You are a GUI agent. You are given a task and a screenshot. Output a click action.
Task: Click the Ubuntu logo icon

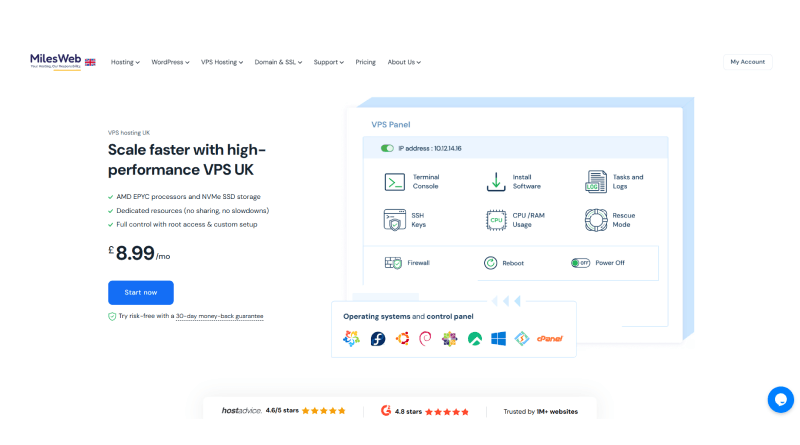pyautogui.click(x=402, y=338)
